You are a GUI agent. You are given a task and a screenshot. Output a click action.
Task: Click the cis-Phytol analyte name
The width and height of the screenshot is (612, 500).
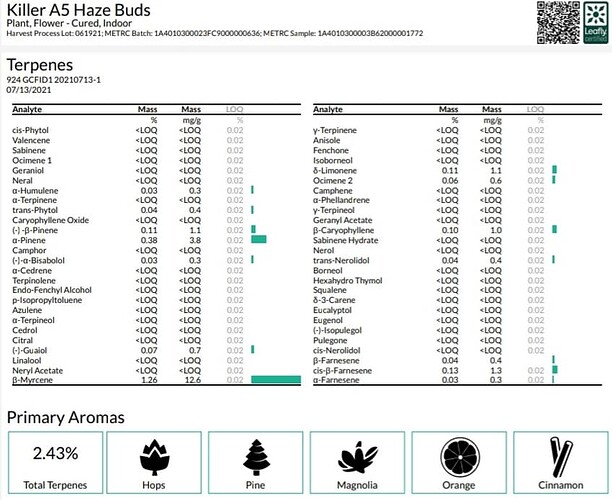30,130
